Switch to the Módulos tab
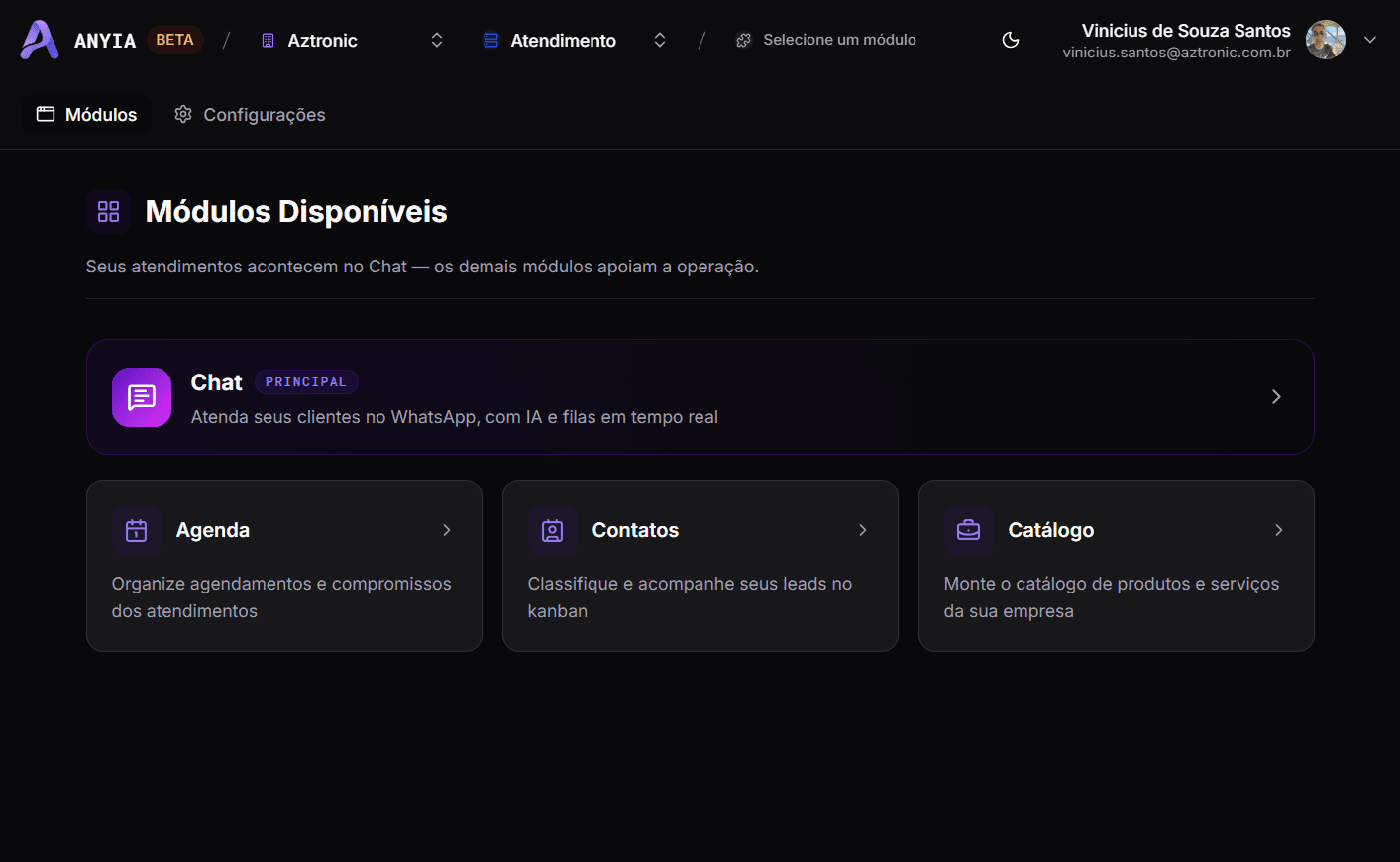 pos(87,114)
